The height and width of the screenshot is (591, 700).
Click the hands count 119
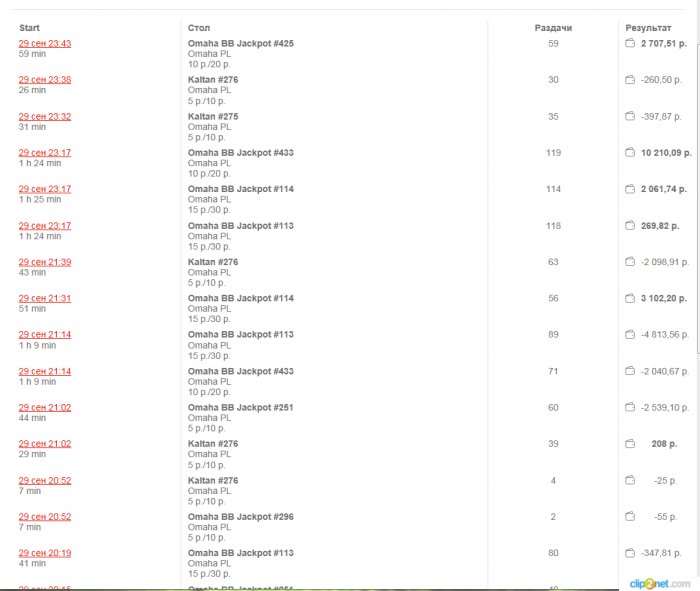553,153
